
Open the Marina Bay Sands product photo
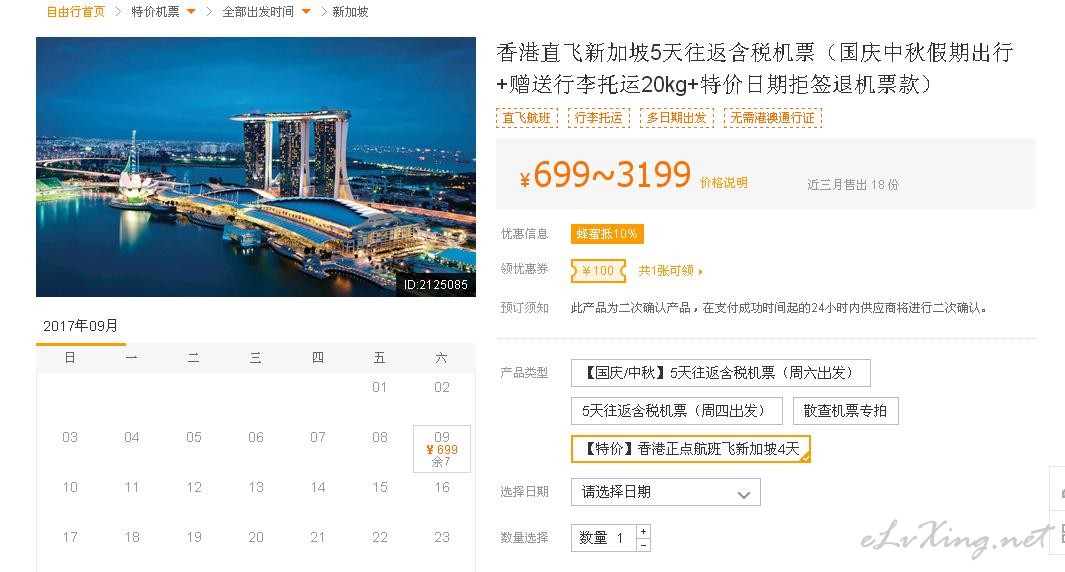[x=255, y=166]
